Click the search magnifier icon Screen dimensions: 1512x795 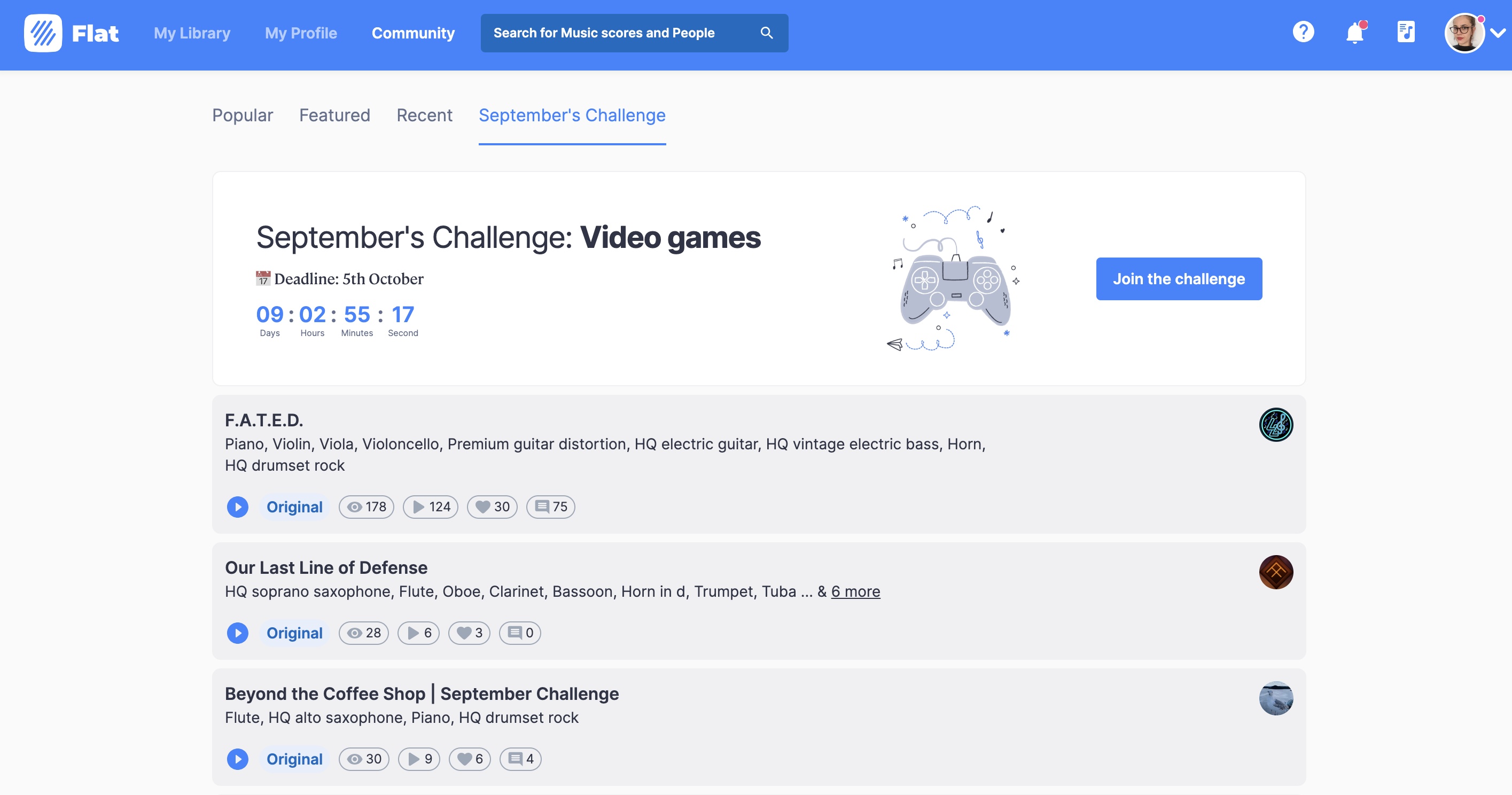pyautogui.click(x=767, y=33)
